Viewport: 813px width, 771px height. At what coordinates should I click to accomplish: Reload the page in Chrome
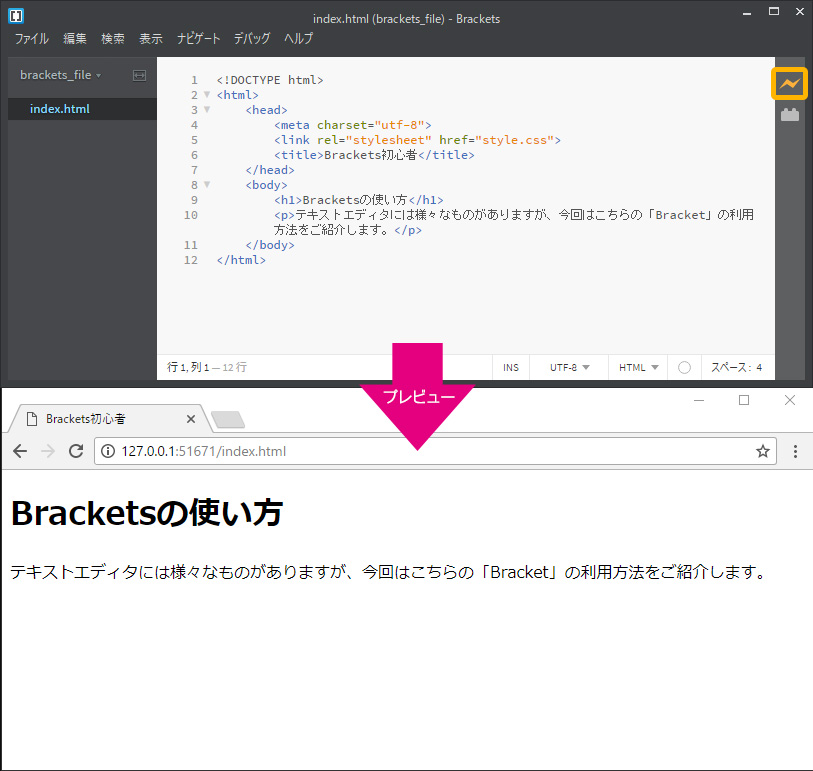click(x=75, y=451)
